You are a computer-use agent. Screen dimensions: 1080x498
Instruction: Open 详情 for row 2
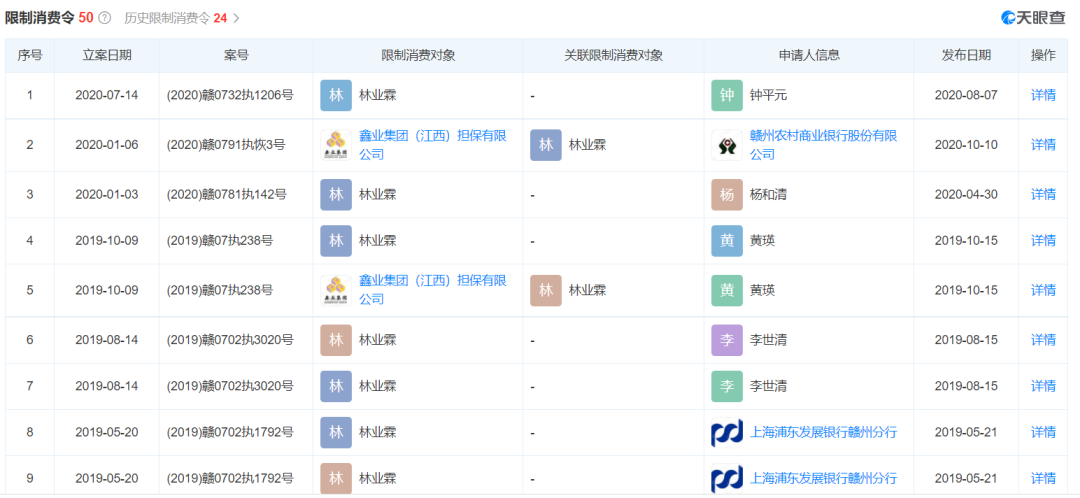1043,145
